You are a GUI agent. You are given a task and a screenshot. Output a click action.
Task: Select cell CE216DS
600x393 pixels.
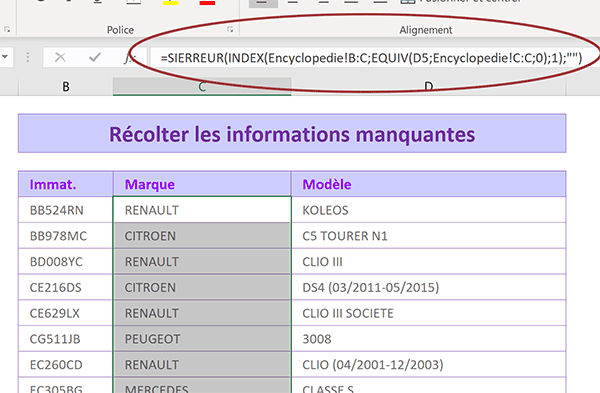tap(66, 287)
